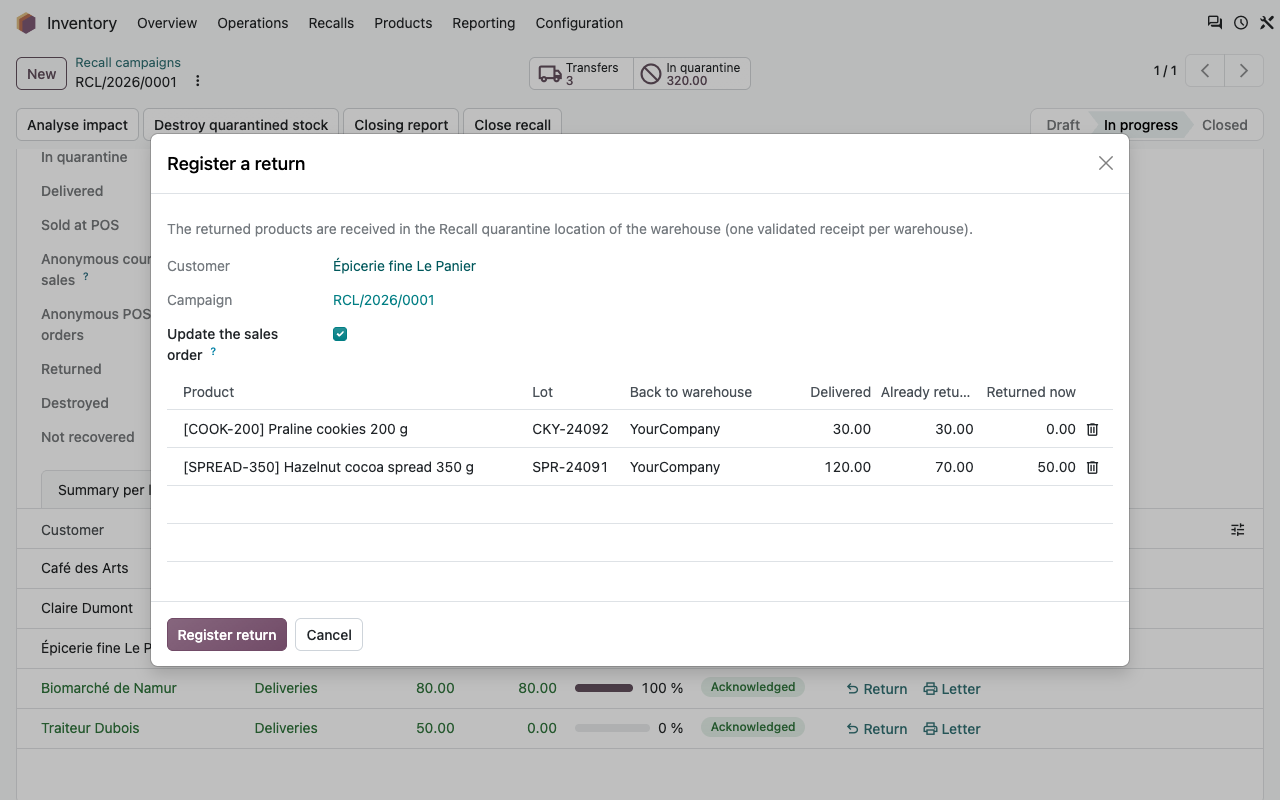This screenshot has height=800, width=1280.
Task: Open the Products menu
Action: click(403, 23)
